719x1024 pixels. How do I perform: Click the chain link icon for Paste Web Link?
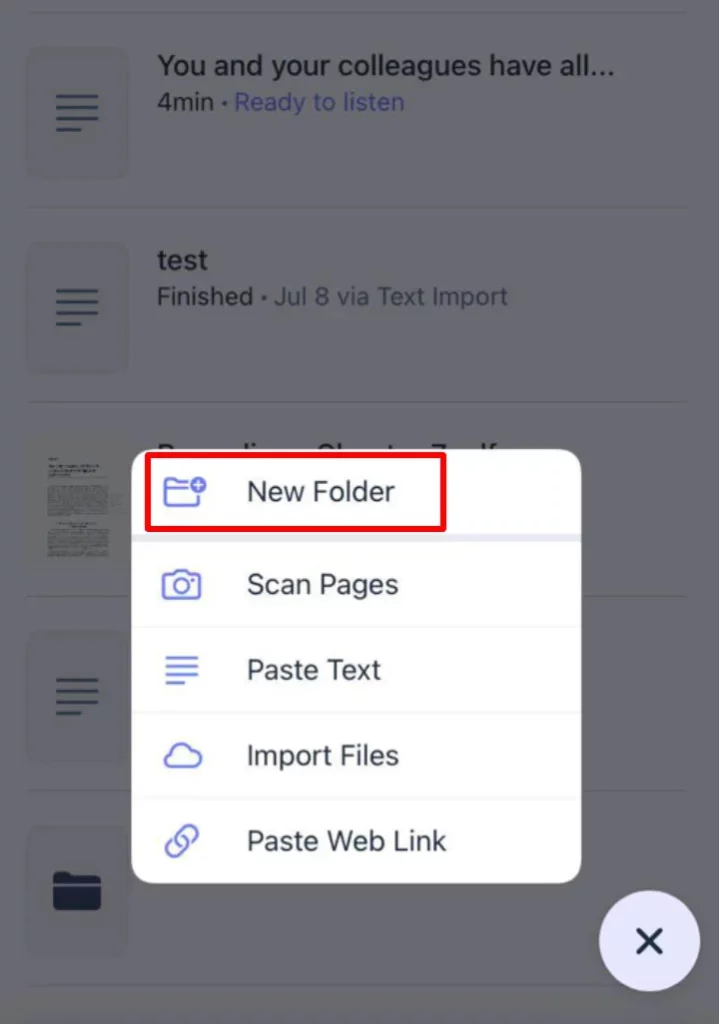tap(182, 840)
